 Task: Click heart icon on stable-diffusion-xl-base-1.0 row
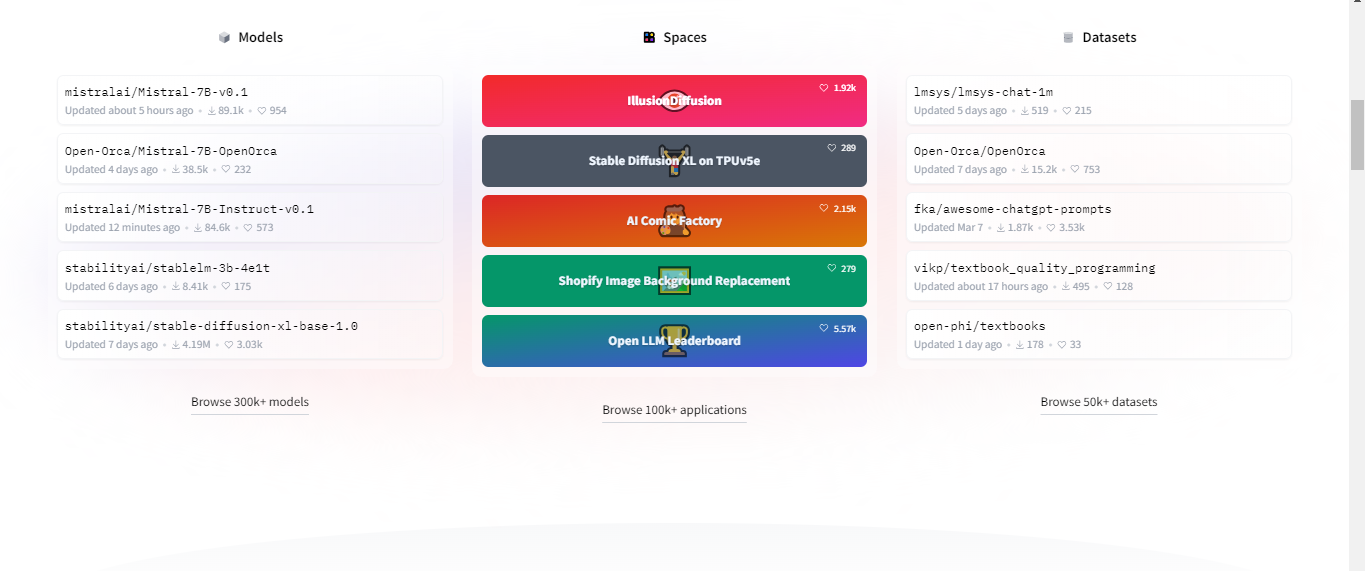229,345
